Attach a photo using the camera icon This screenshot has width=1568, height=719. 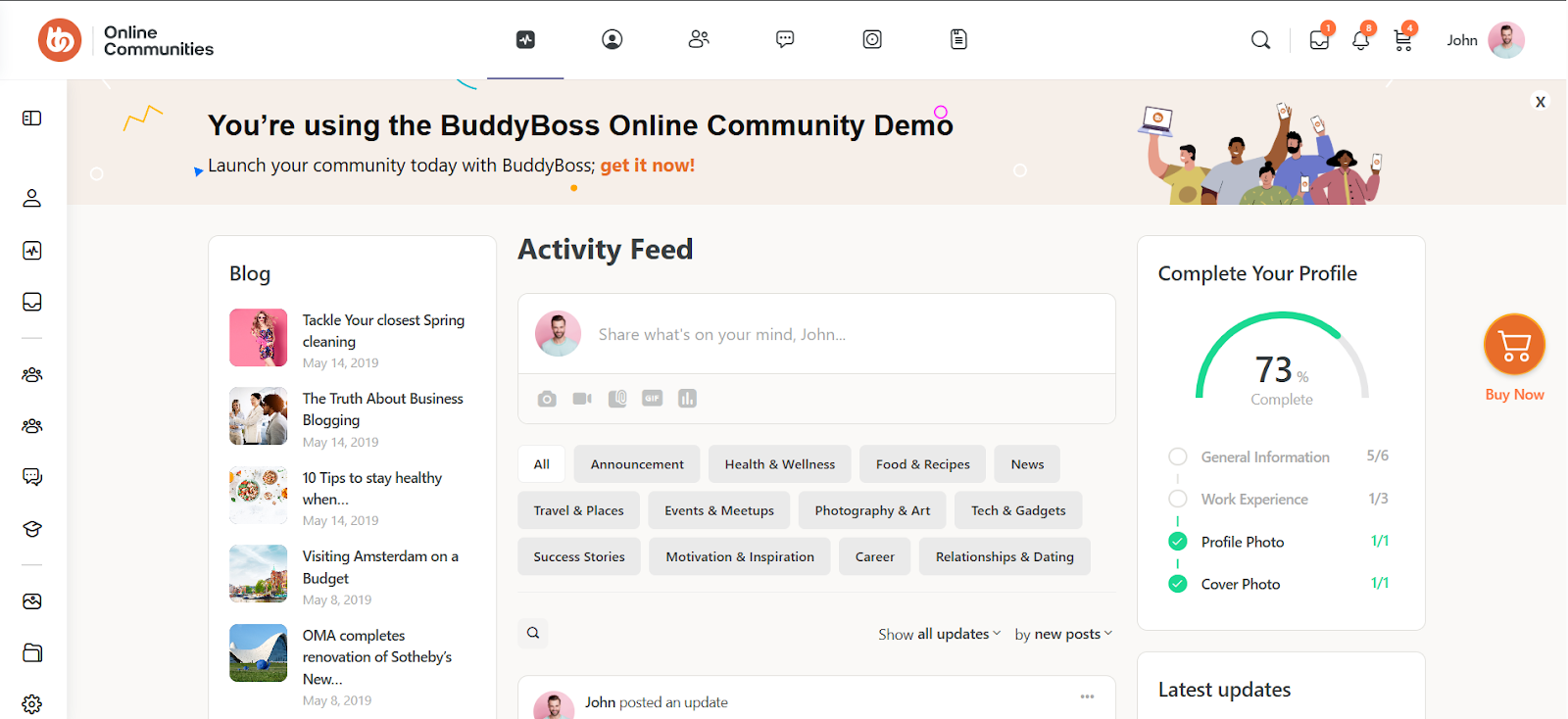pos(547,399)
